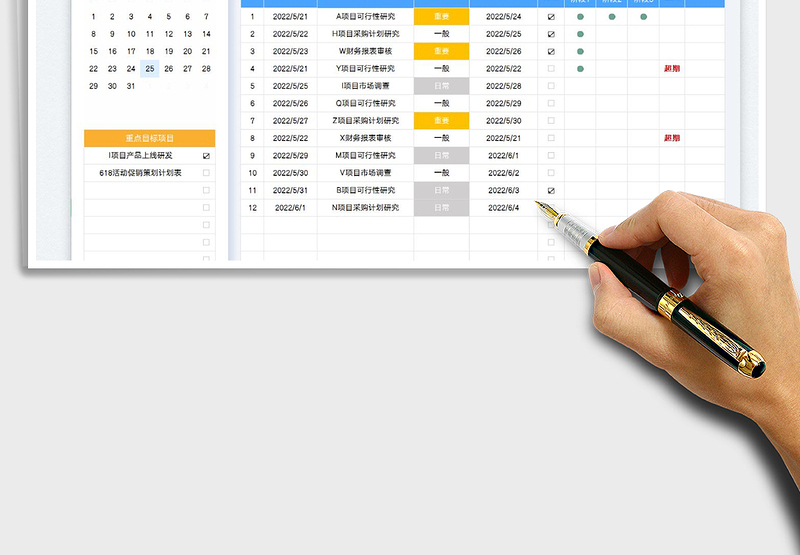The width and height of the screenshot is (800, 555).
Task: Open the 一般 priority cell for Q项目可行性研究
Action: tap(441, 103)
